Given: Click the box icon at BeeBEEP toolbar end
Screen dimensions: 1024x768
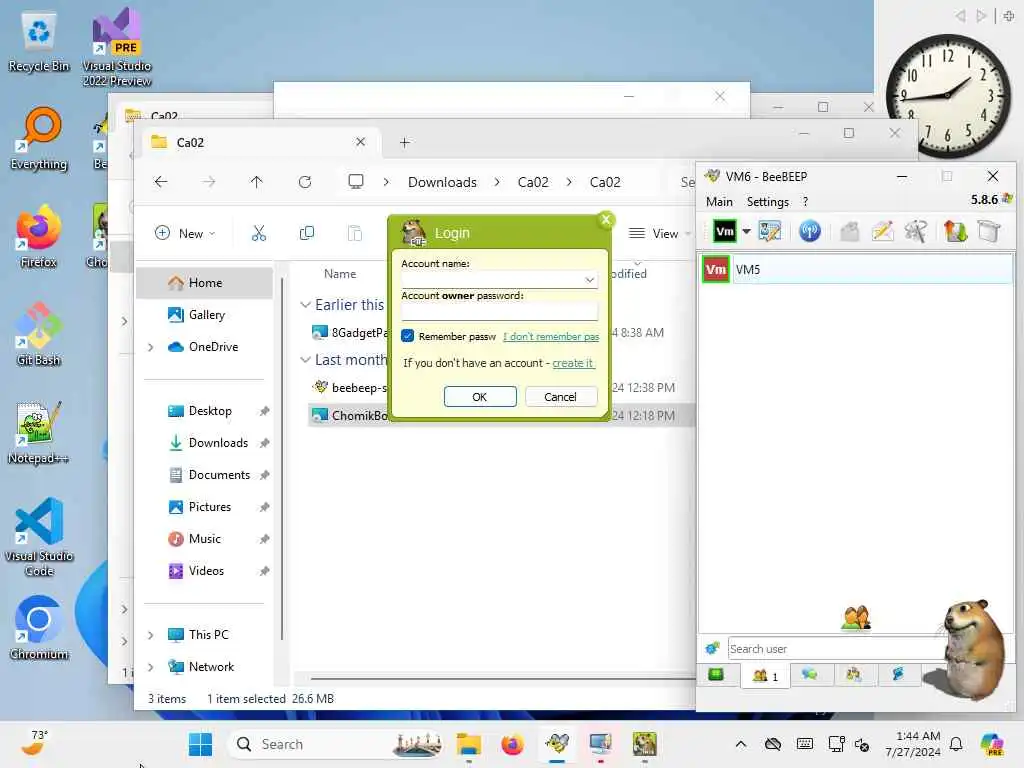Looking at the screenshot, I should [989, 231].
